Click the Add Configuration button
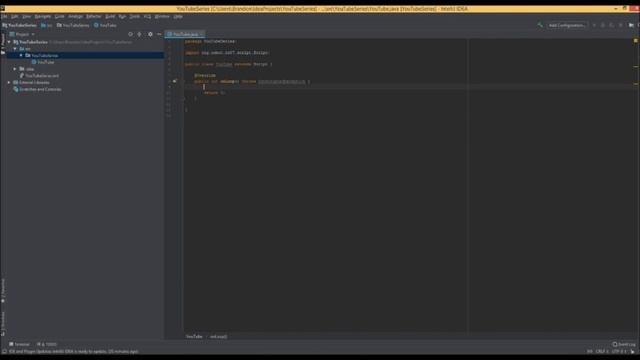Image resolution: width=640 pixels, height=360 pixels. pyautogui.click(x=567, y=25)
